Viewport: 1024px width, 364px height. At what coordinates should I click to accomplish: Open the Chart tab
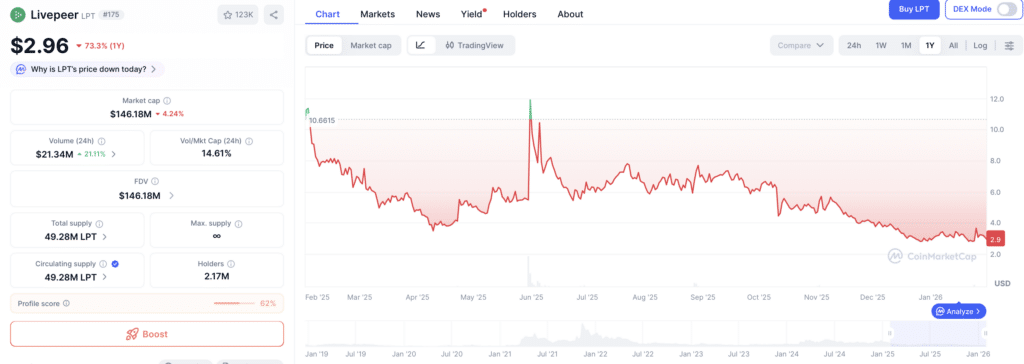(327, 14)
